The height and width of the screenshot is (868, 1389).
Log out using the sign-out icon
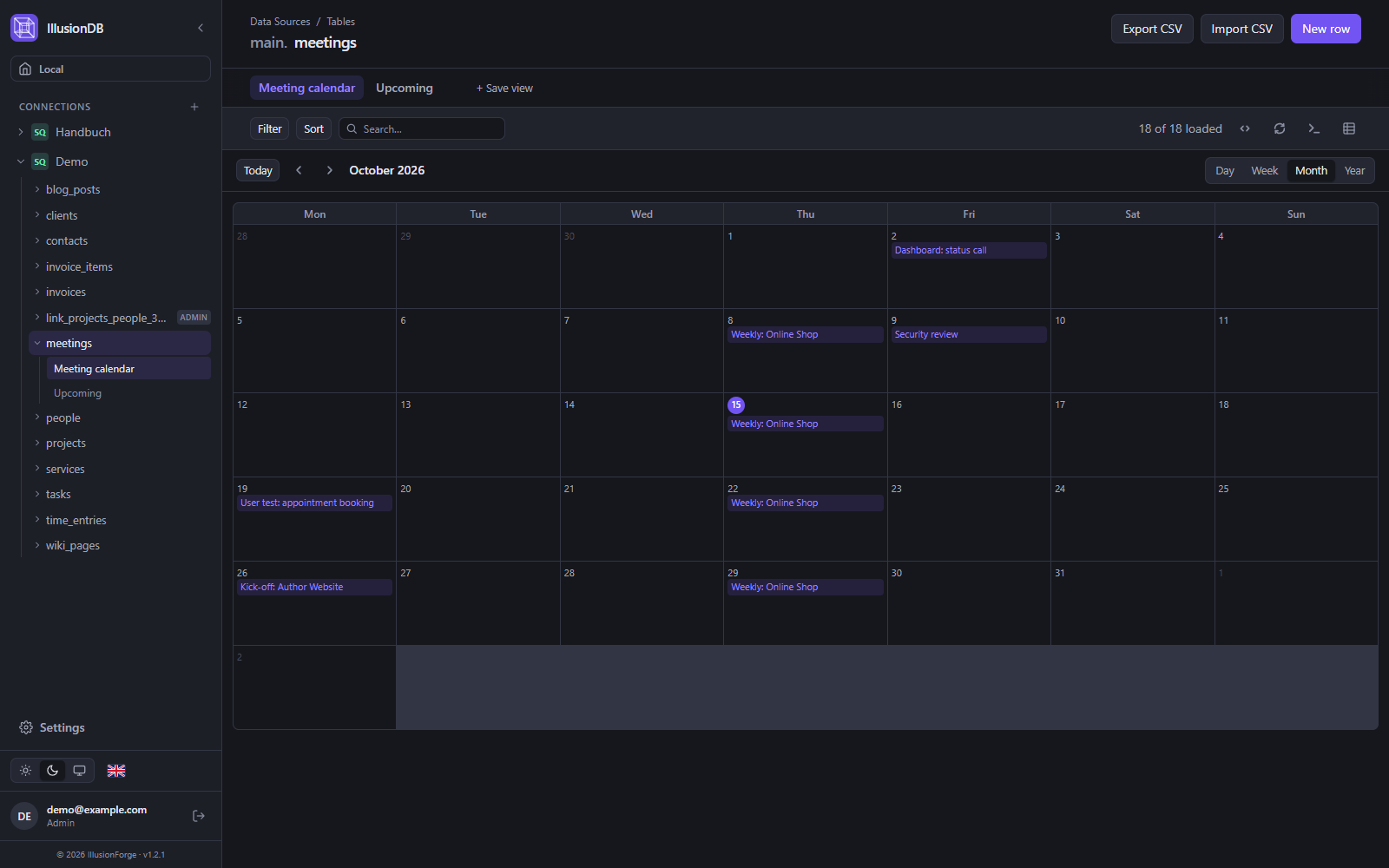point(199,816)
